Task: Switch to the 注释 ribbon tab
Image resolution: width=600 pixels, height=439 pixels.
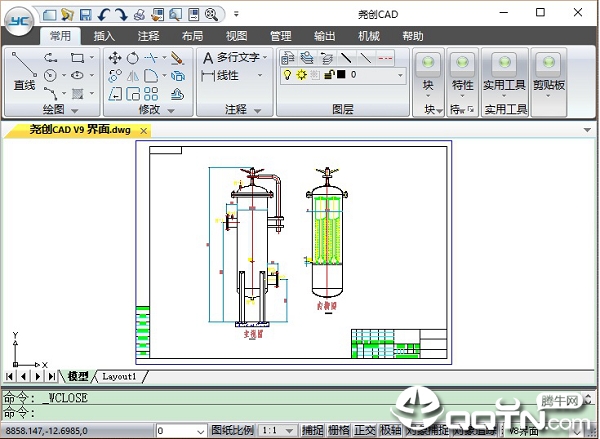Action: (x=148, y=36)
